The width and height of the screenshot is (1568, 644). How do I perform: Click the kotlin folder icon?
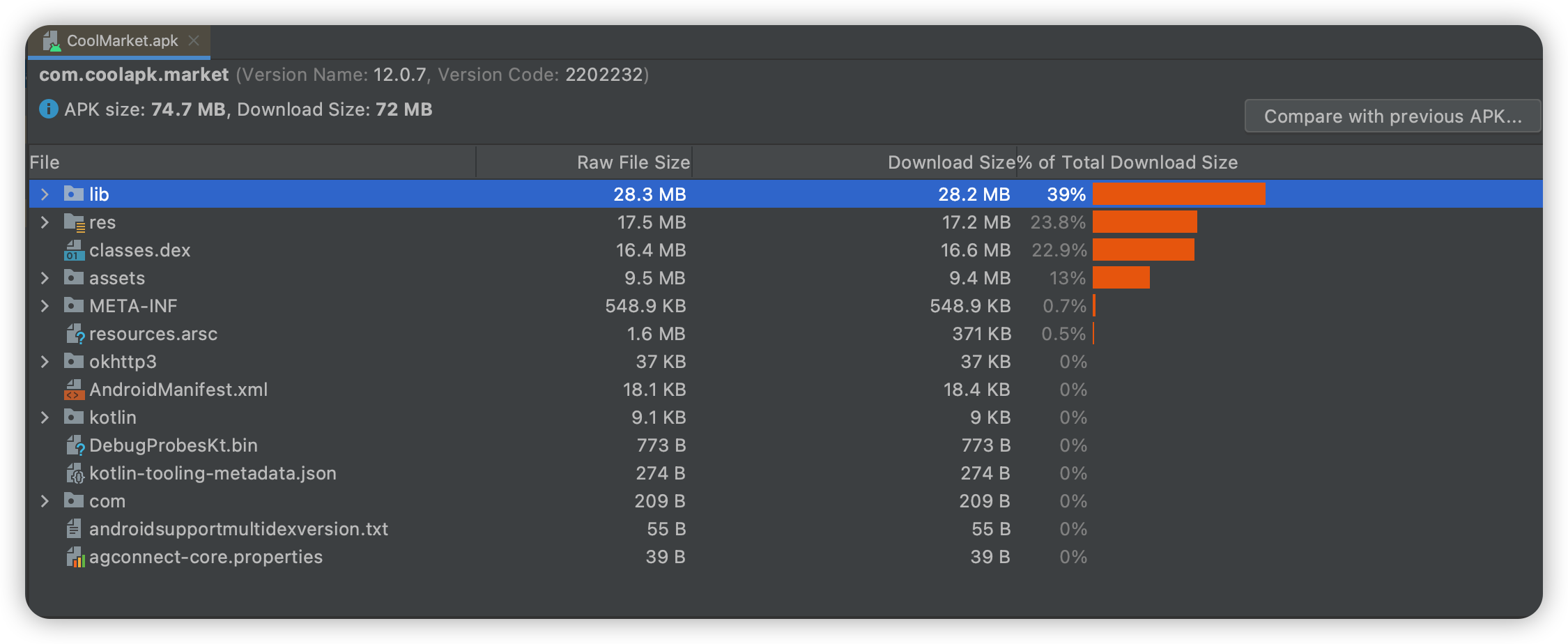(74, 417)
